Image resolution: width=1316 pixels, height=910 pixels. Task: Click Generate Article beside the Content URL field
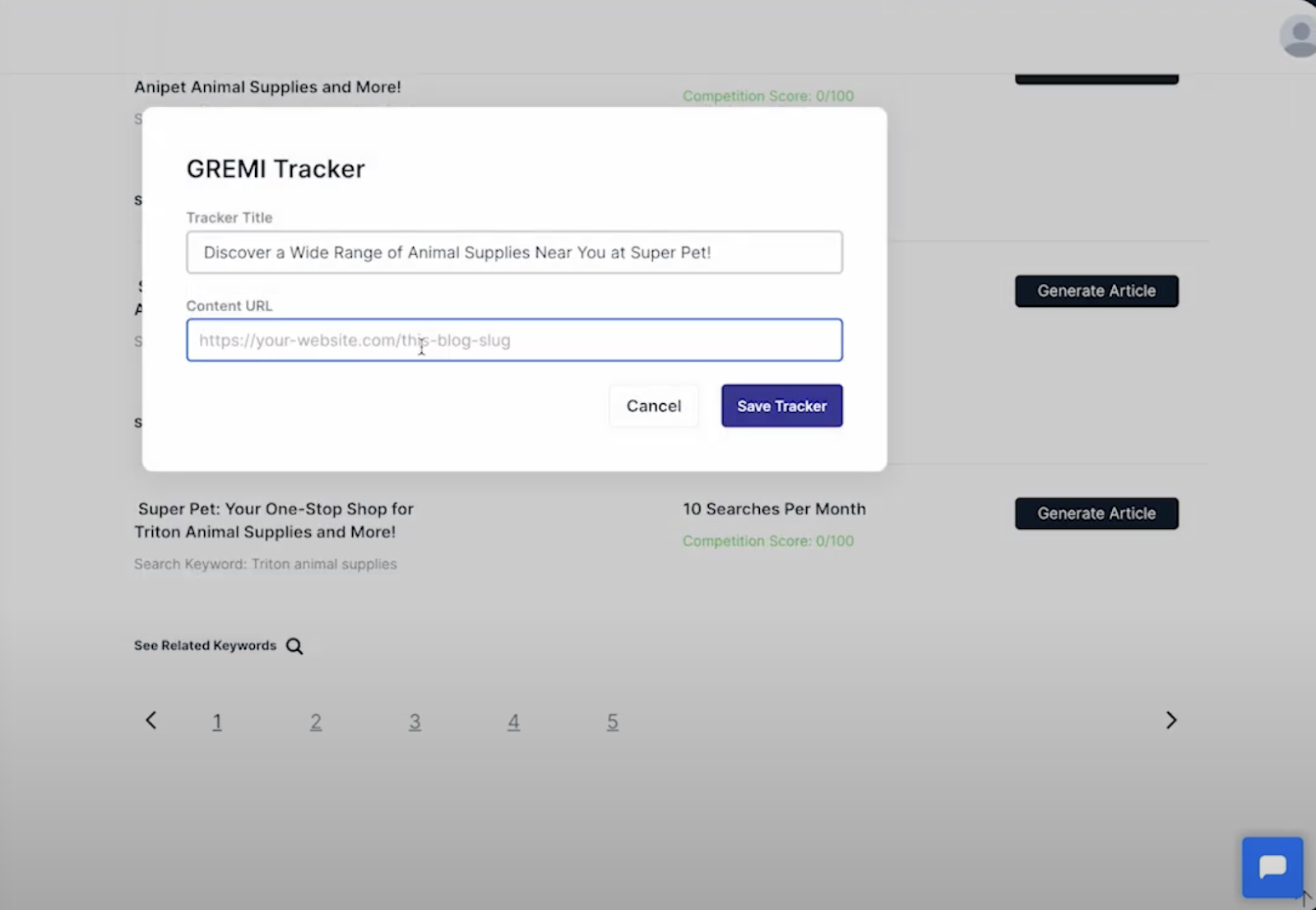[x=1096, y=291]
